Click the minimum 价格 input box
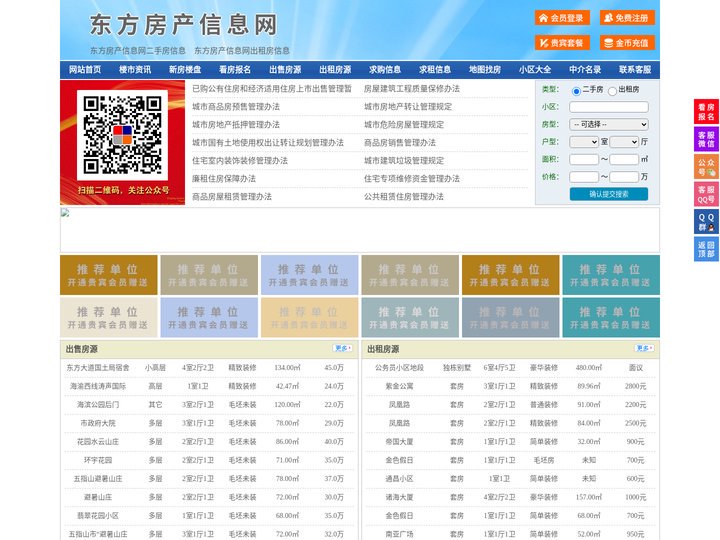This screenshot has height=540, width=720. coord(584,177)
